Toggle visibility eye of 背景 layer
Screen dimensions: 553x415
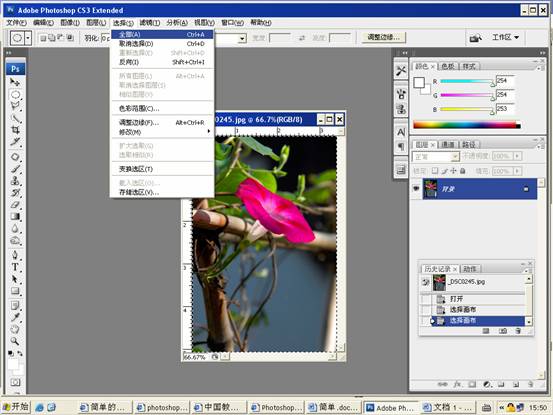(x=416, y=189)
